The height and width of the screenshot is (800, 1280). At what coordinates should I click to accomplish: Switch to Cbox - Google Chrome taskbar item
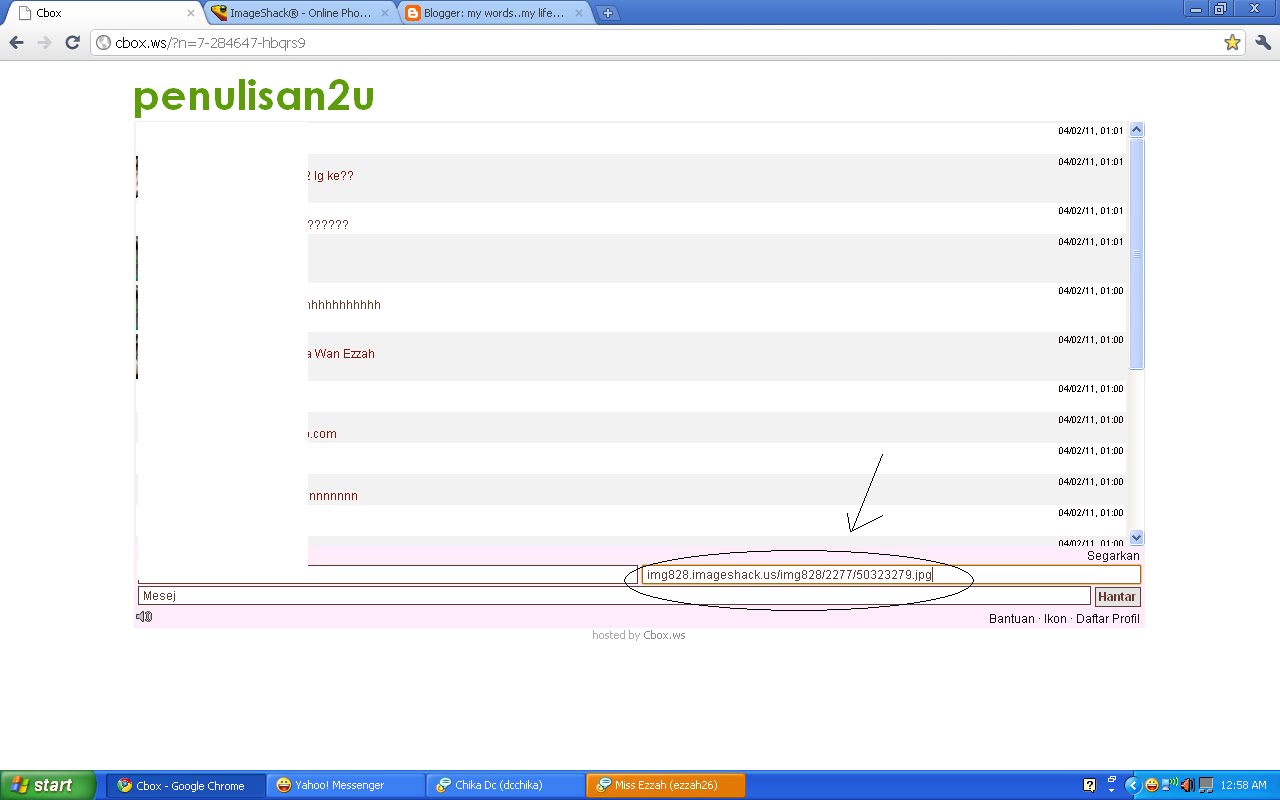tap(186, 785)
